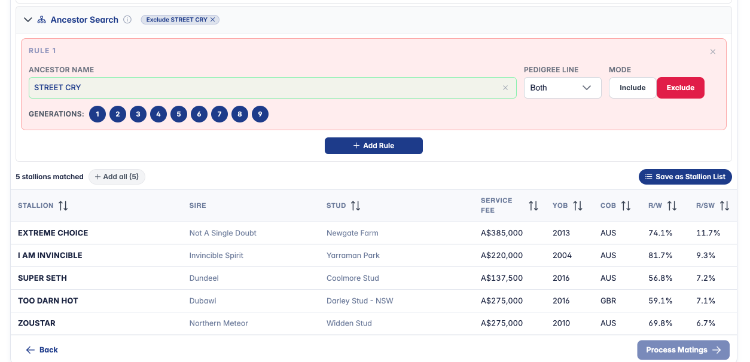Viewport: 750px width, 362px height.
Task: Sort by Service Fee column arrows
Action: pos(533,206)
